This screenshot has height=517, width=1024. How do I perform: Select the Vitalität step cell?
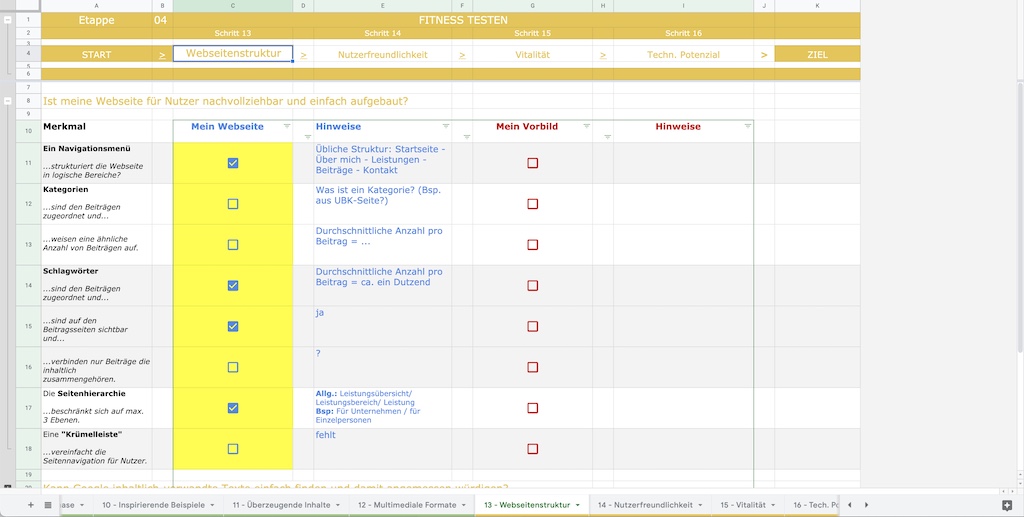point(532,55)
